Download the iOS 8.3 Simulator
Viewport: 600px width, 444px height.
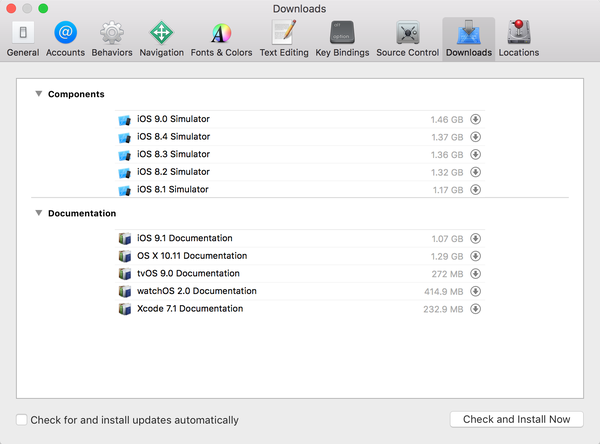click(475, 155)
